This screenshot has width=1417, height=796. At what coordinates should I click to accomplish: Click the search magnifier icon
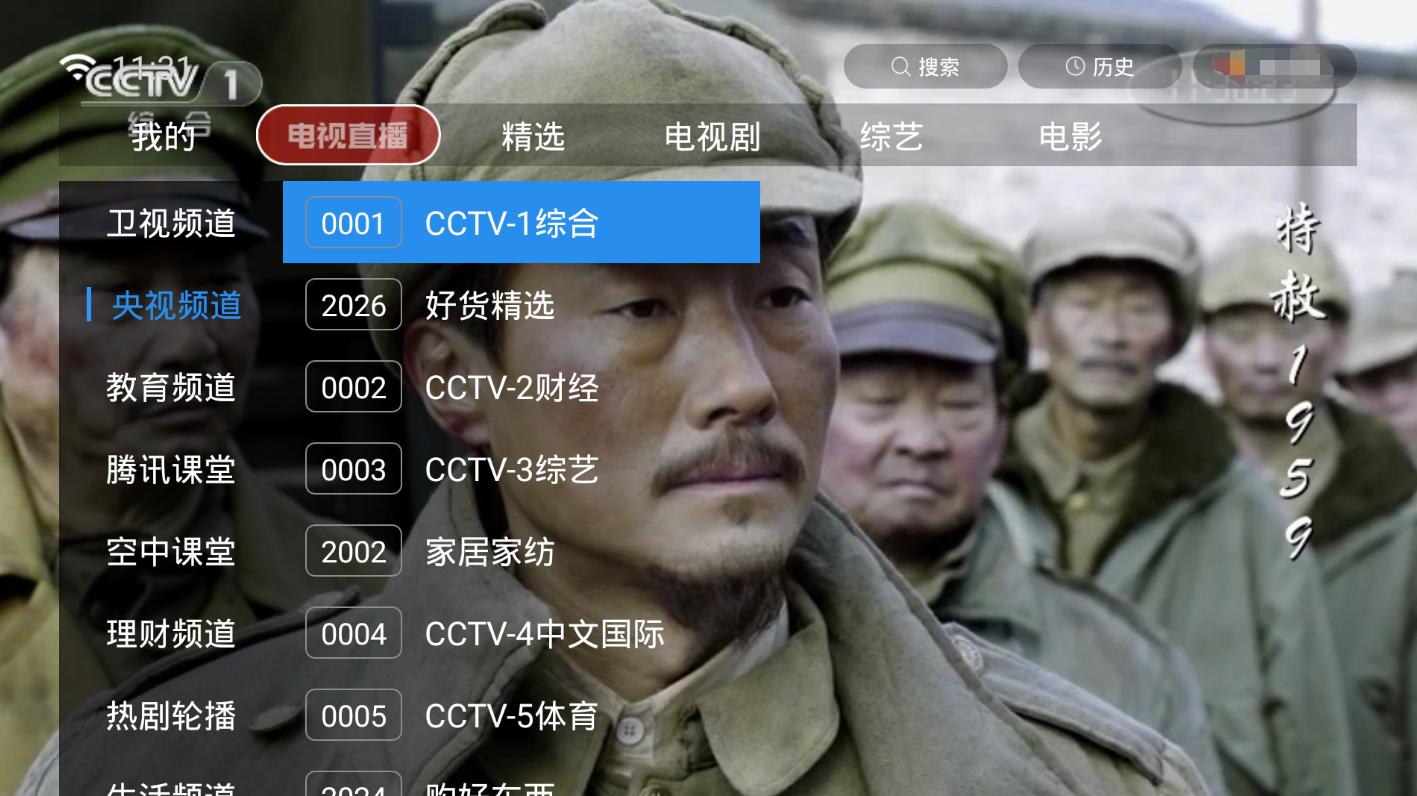coord(901,67)
